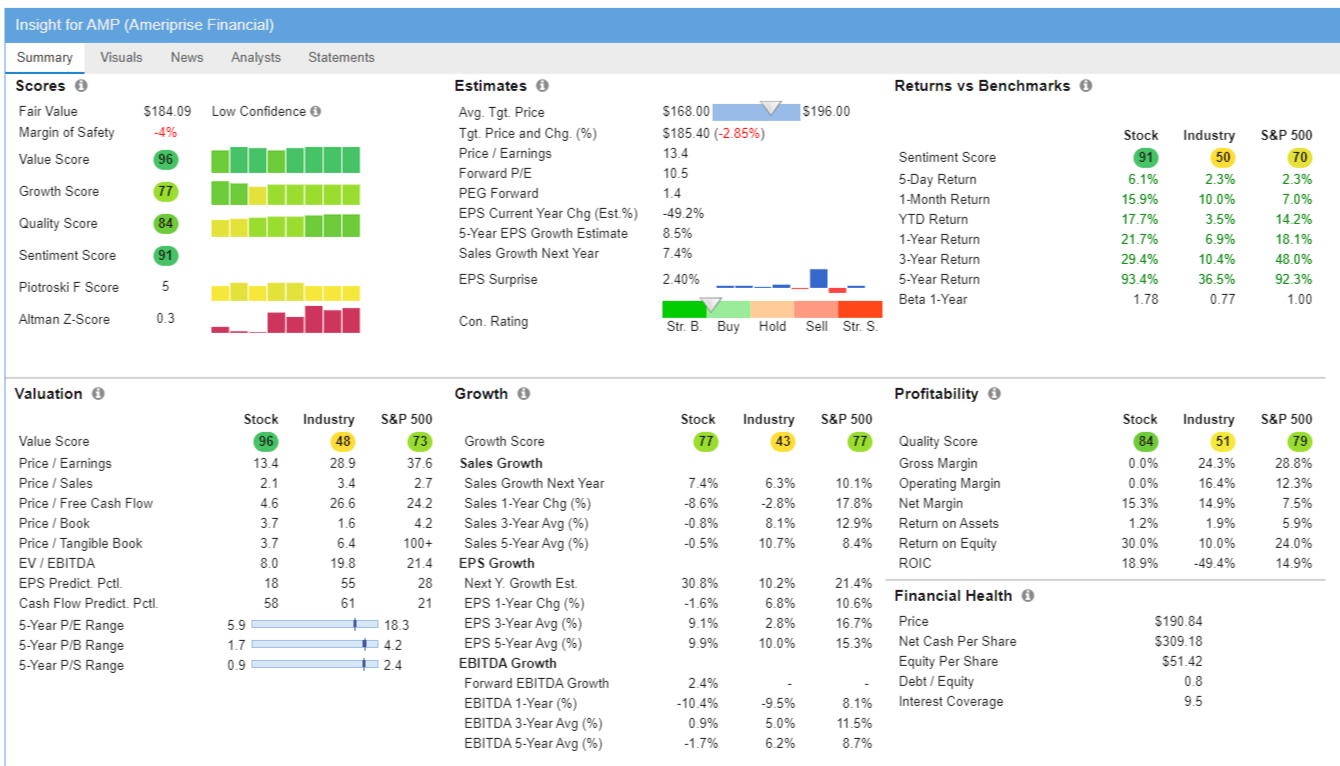
Task: Click the stock Value Score 96 in Valuation
Action: pos(266,442)
